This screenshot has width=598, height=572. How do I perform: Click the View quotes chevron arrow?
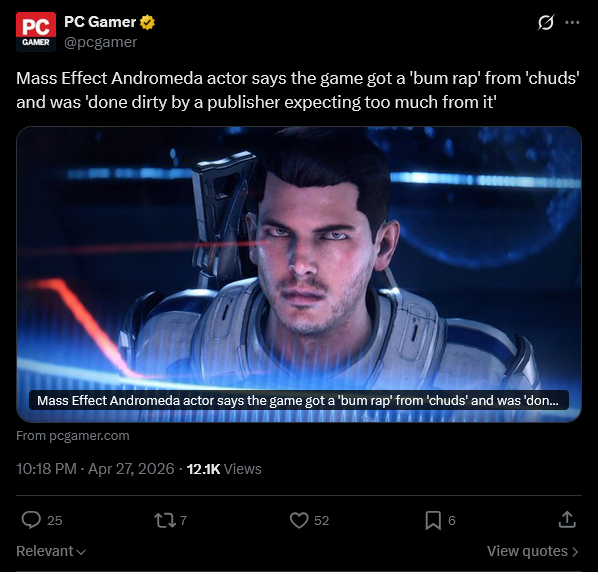pyautogui.click(x=575, y=551)
